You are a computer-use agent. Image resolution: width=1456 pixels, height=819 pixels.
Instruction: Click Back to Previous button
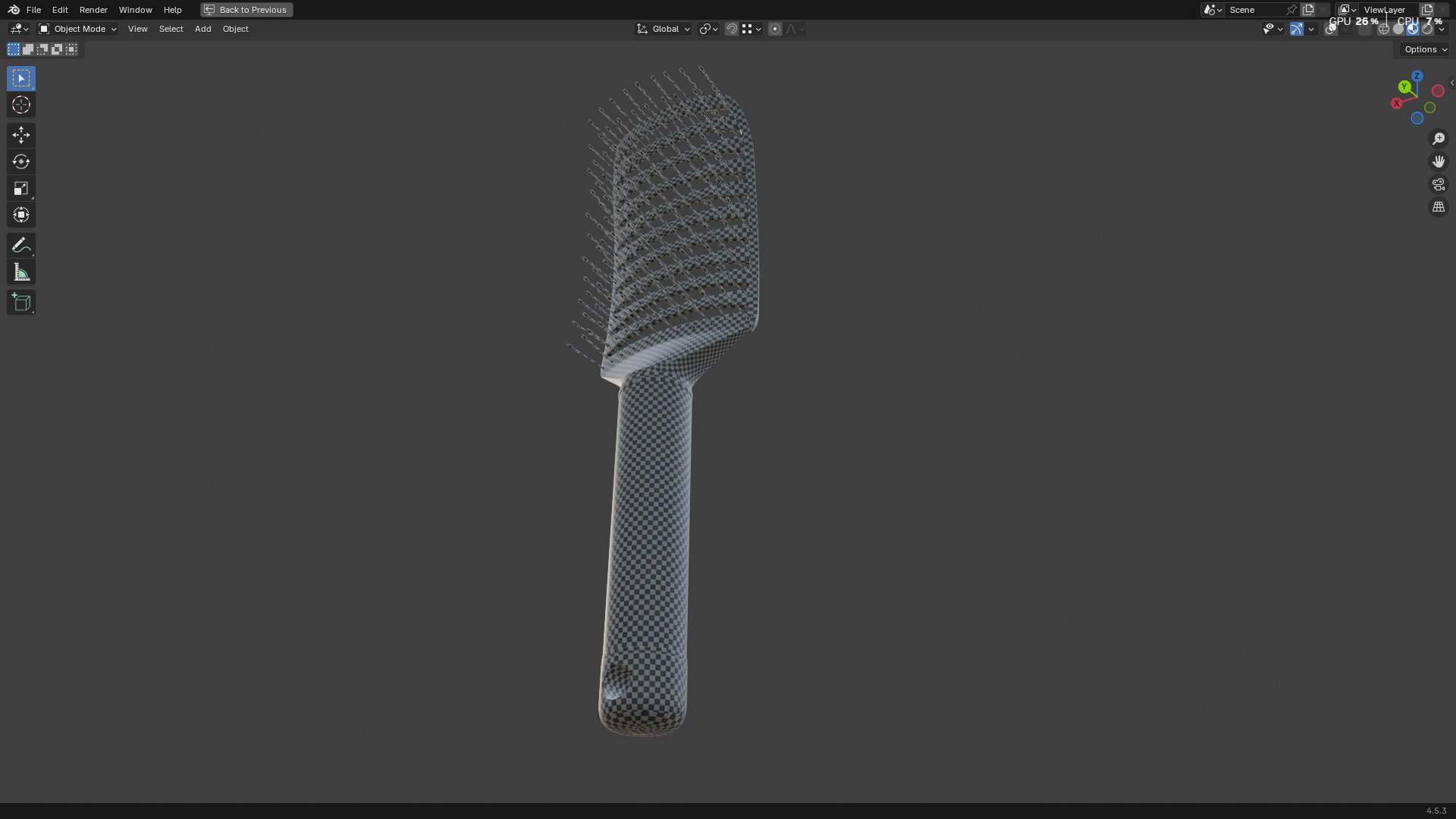[246, 10]
